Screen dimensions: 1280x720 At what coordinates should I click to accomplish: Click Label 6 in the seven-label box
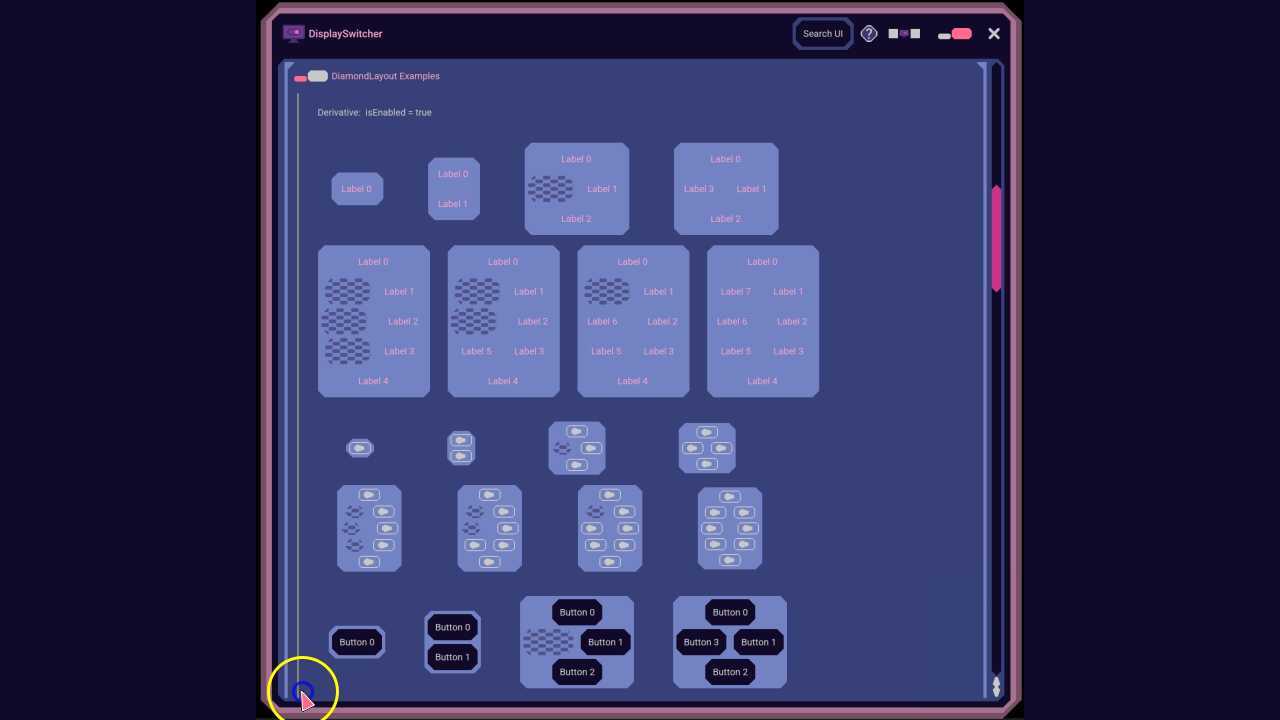(602, 322)
